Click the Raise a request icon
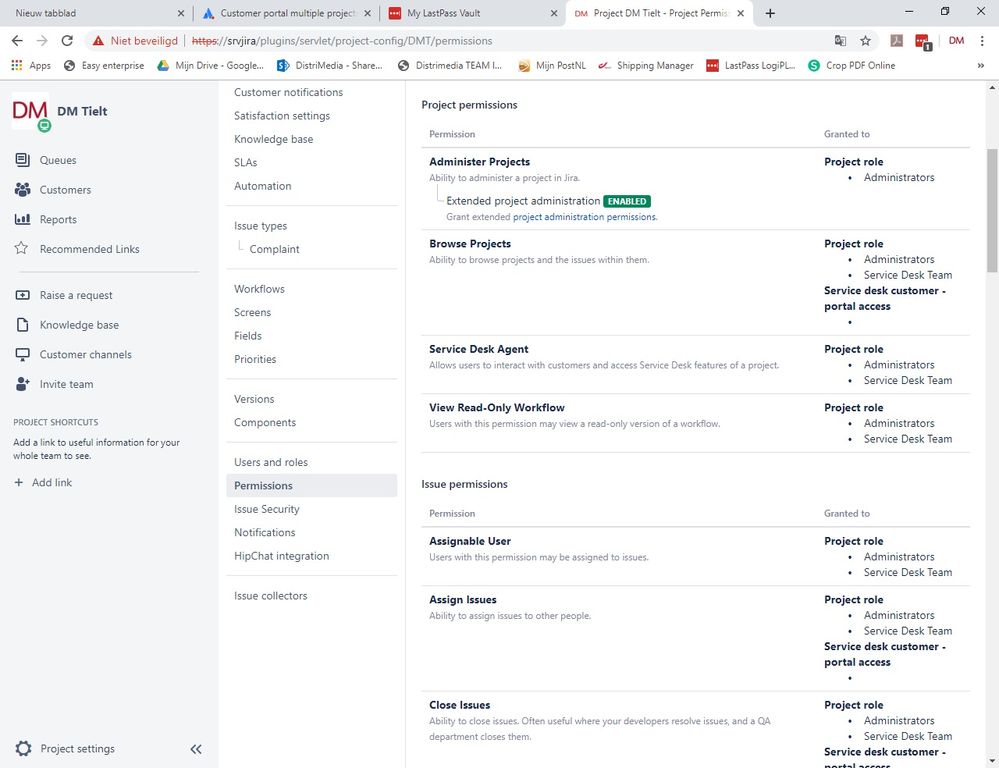The image size is (999, 768). [x=22, y=295]
